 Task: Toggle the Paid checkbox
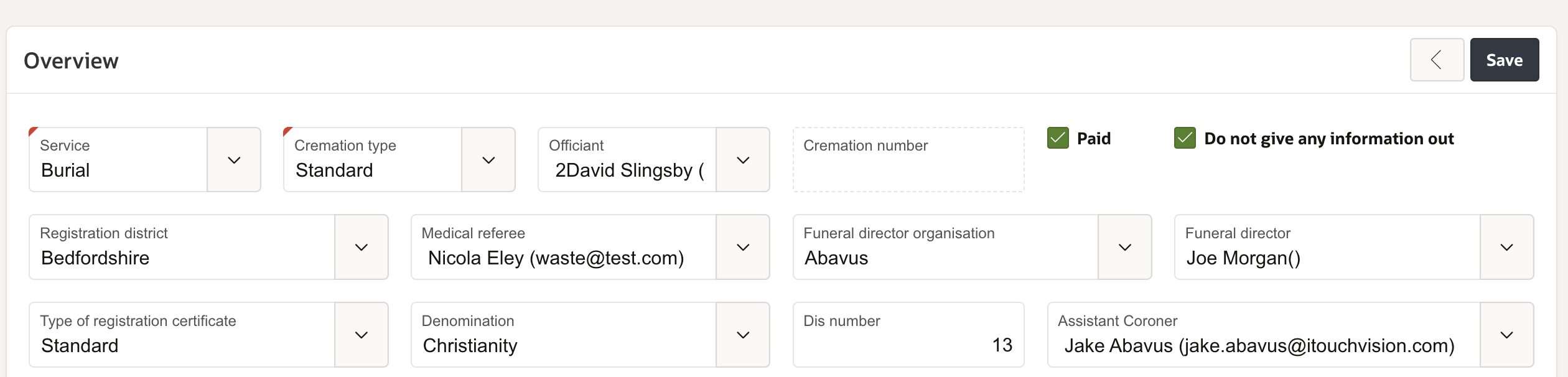(1058, 138)
